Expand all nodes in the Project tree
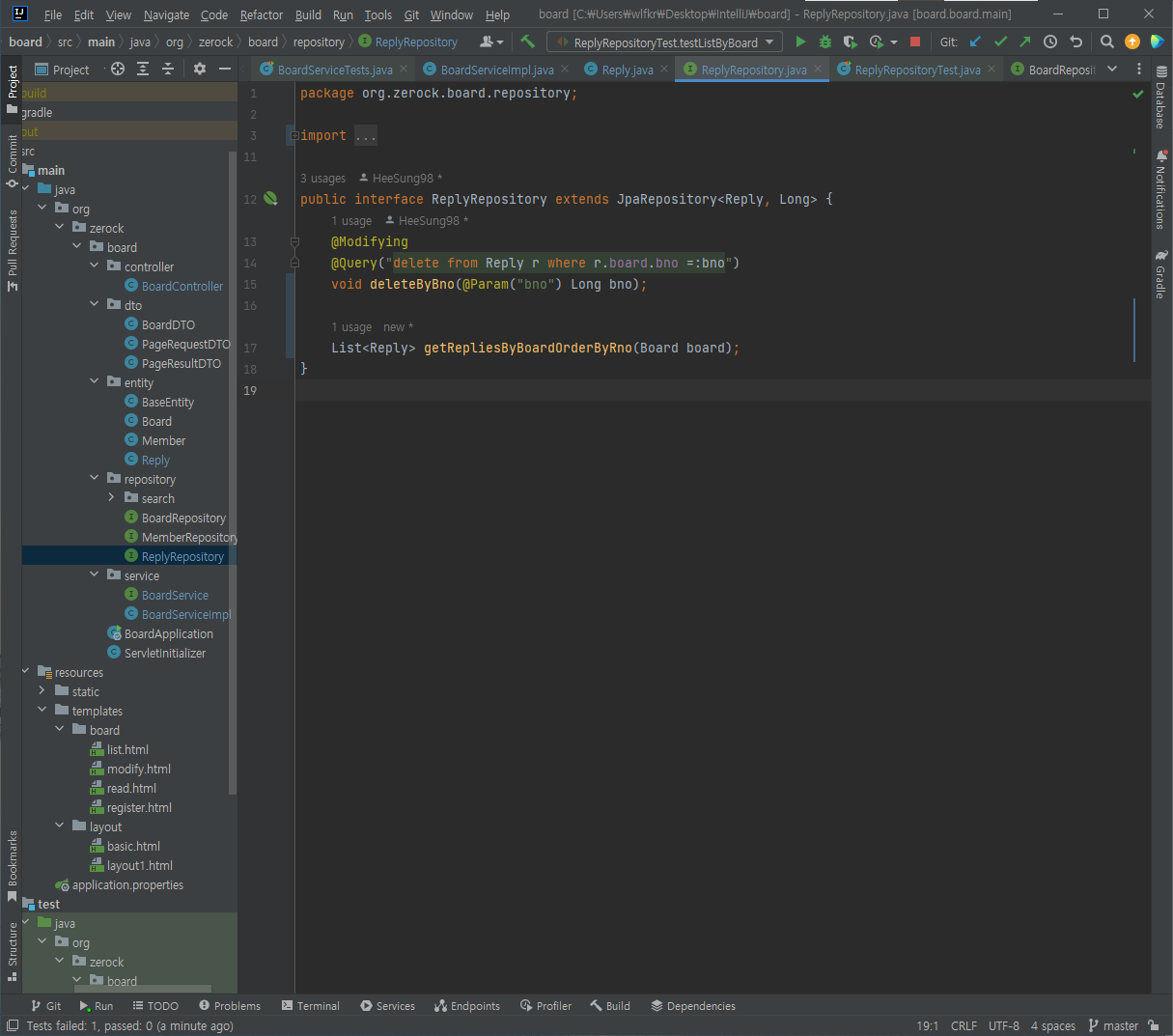The width and height of the screenshot is (1173, 1036). click(143, 69)
